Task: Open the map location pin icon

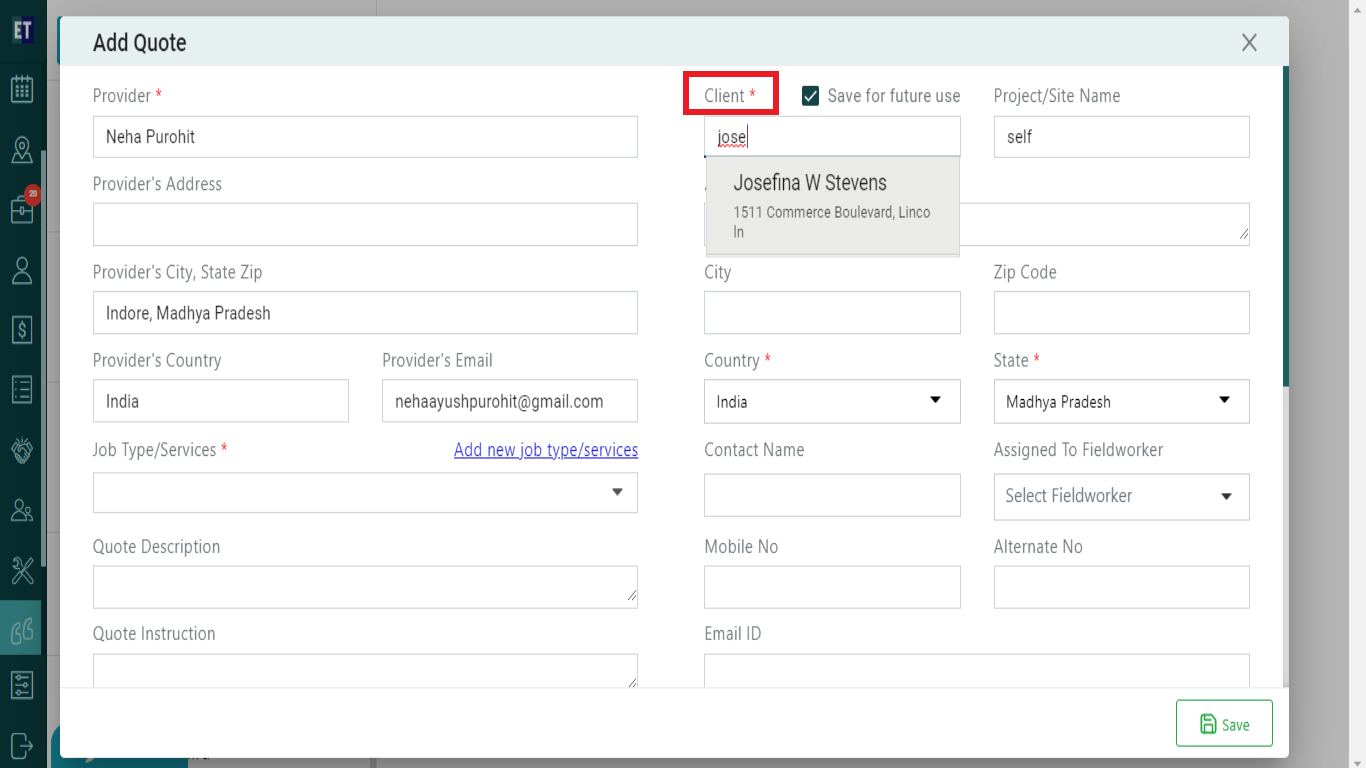Action: 22,150
